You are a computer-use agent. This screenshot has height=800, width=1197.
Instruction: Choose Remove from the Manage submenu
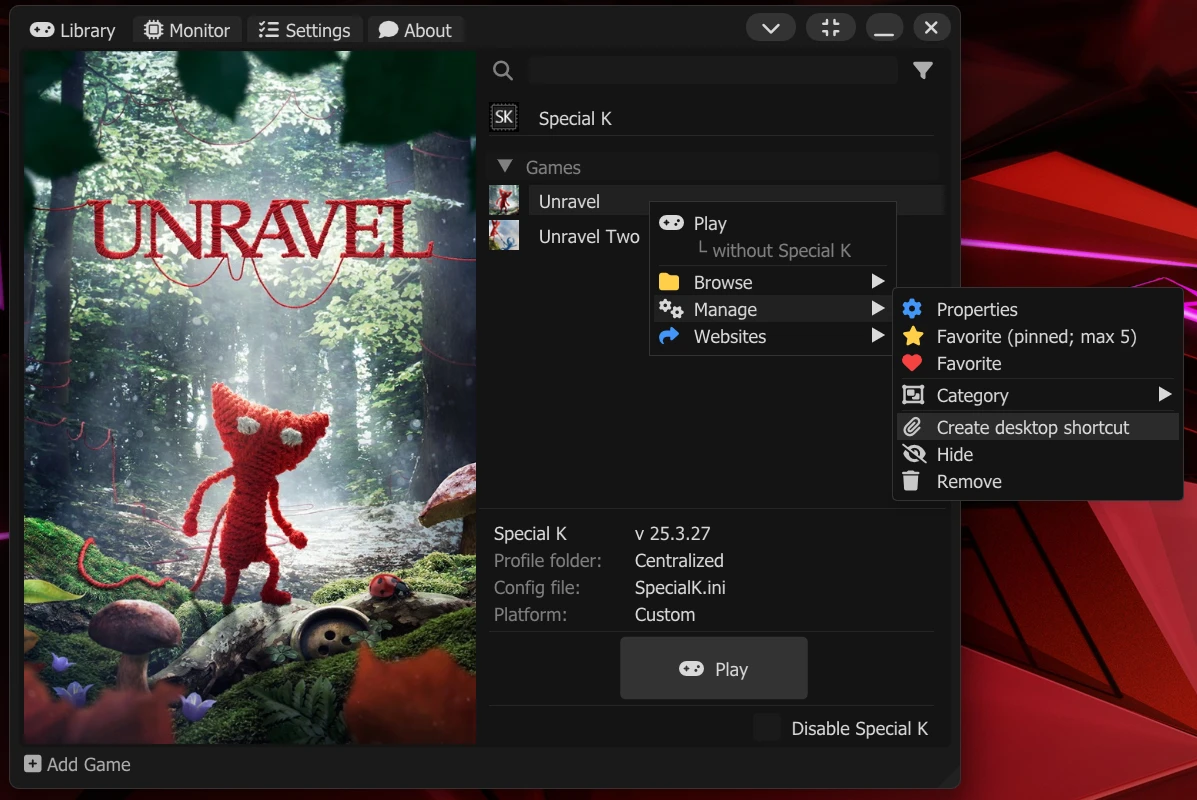[1038, 482]
